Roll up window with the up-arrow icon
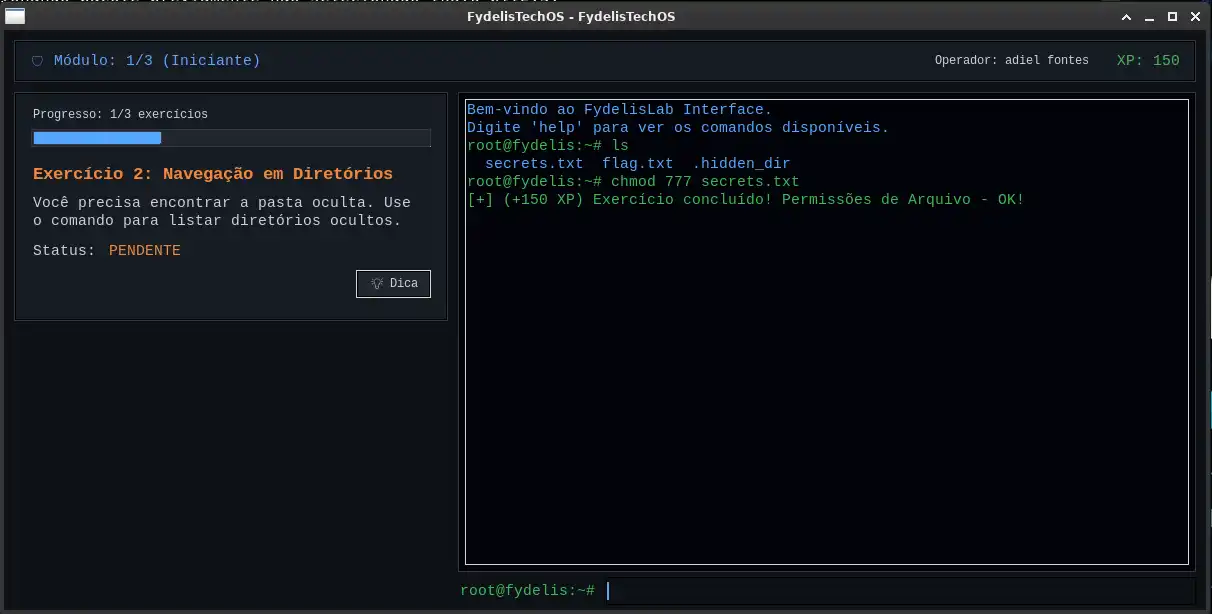 click(x=1126, y=17)
